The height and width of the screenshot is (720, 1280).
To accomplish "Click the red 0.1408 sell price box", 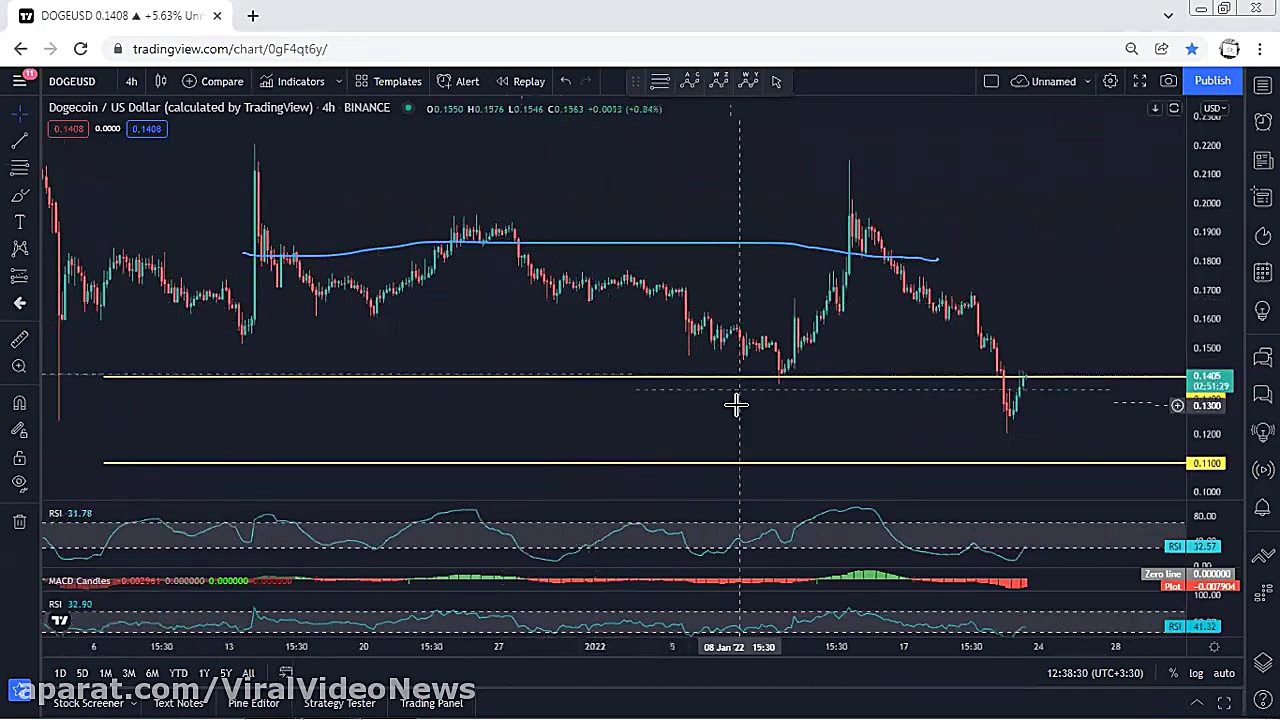I will [x=68, y=129].
